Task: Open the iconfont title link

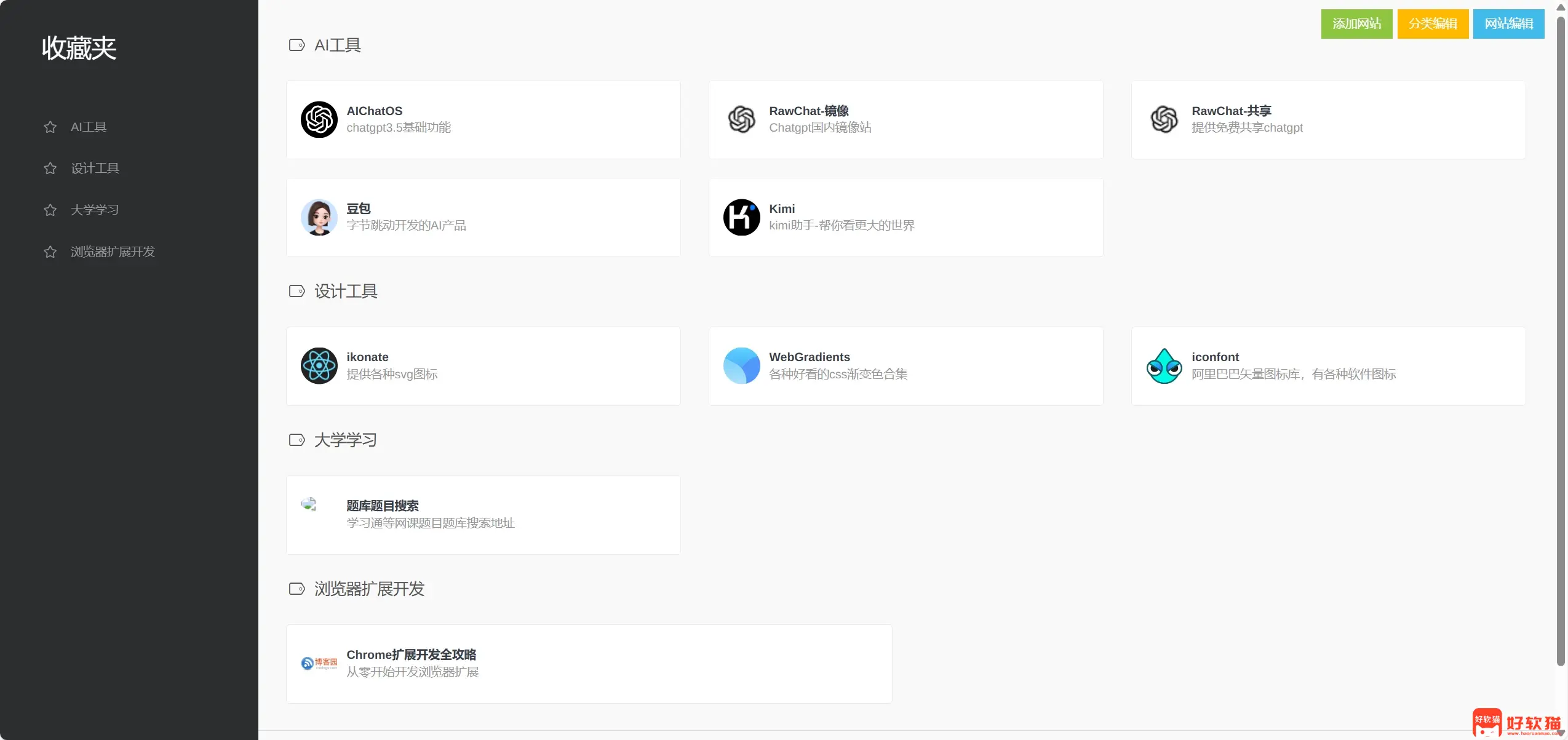Action: point(1215,357)
